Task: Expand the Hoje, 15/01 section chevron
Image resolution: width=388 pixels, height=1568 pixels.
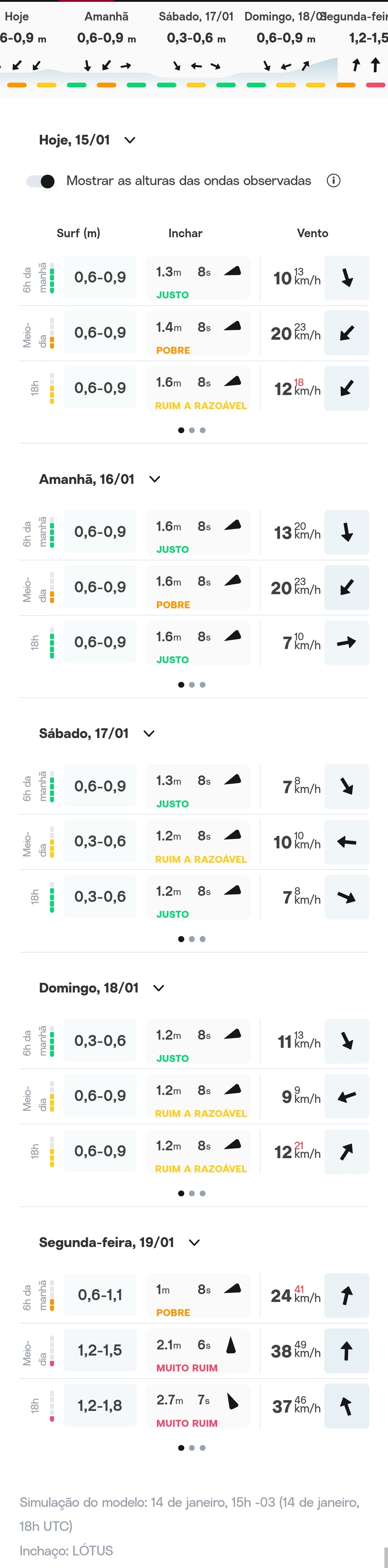Action: point(130,140)
